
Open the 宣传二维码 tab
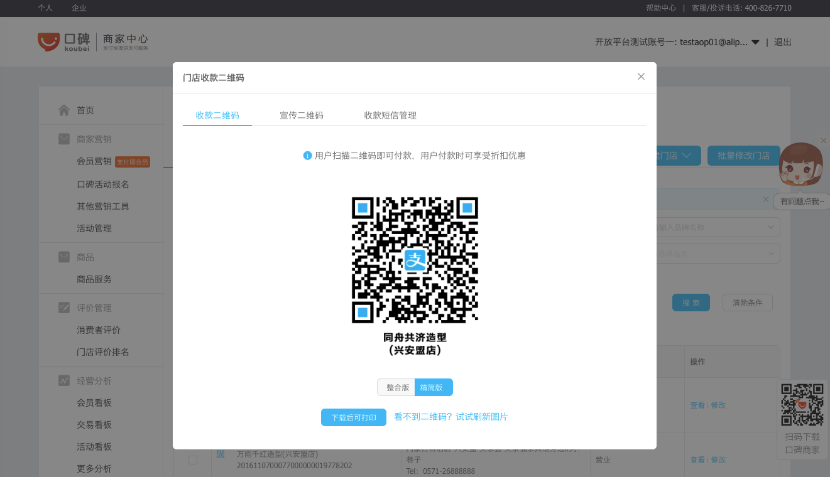pos(301,115)
